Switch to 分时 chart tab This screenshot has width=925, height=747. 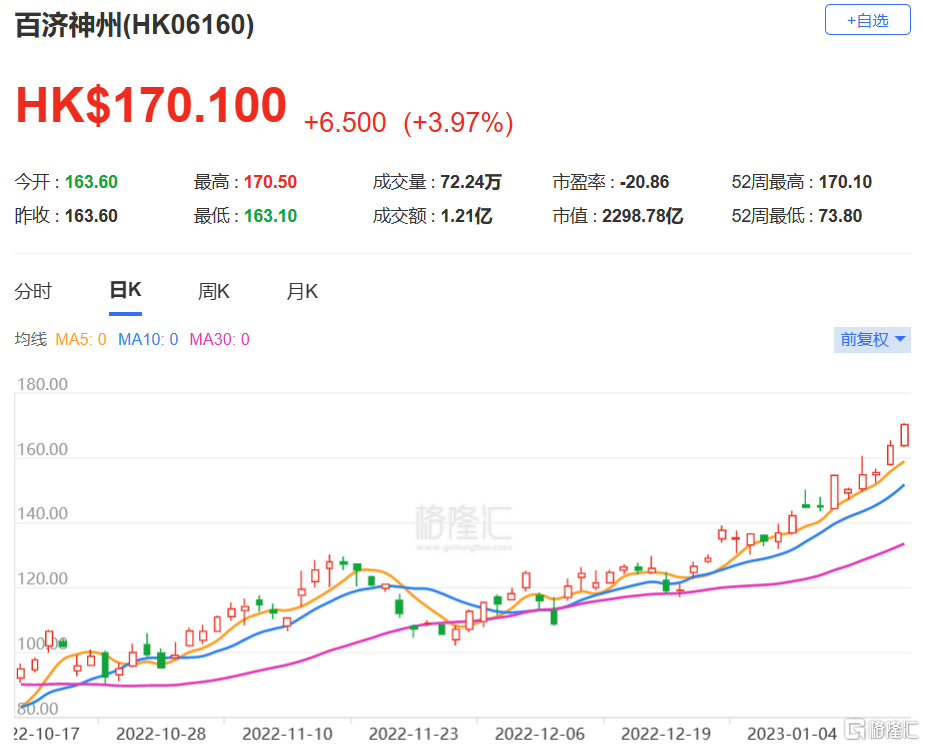(33, 292)
